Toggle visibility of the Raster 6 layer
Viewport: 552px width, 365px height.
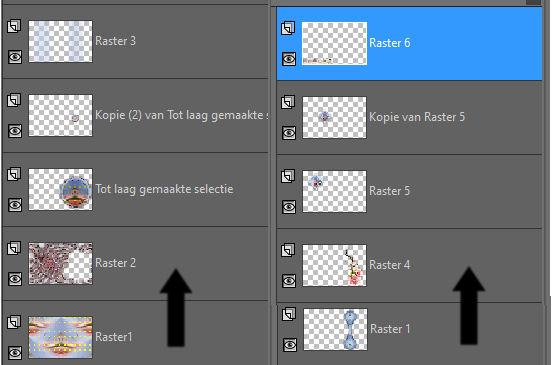click(289, 59)
